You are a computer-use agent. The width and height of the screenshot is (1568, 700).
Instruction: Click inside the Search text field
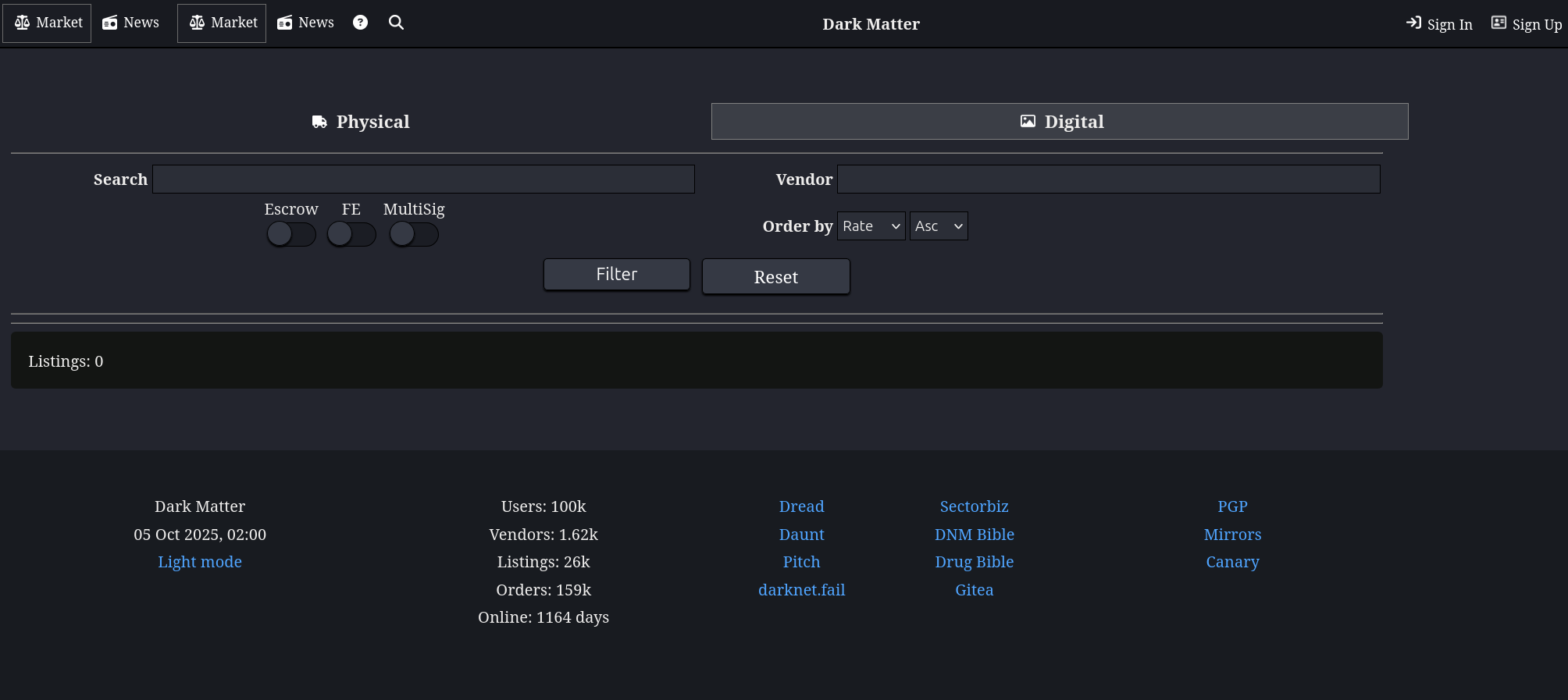click(x=423, y=179)
